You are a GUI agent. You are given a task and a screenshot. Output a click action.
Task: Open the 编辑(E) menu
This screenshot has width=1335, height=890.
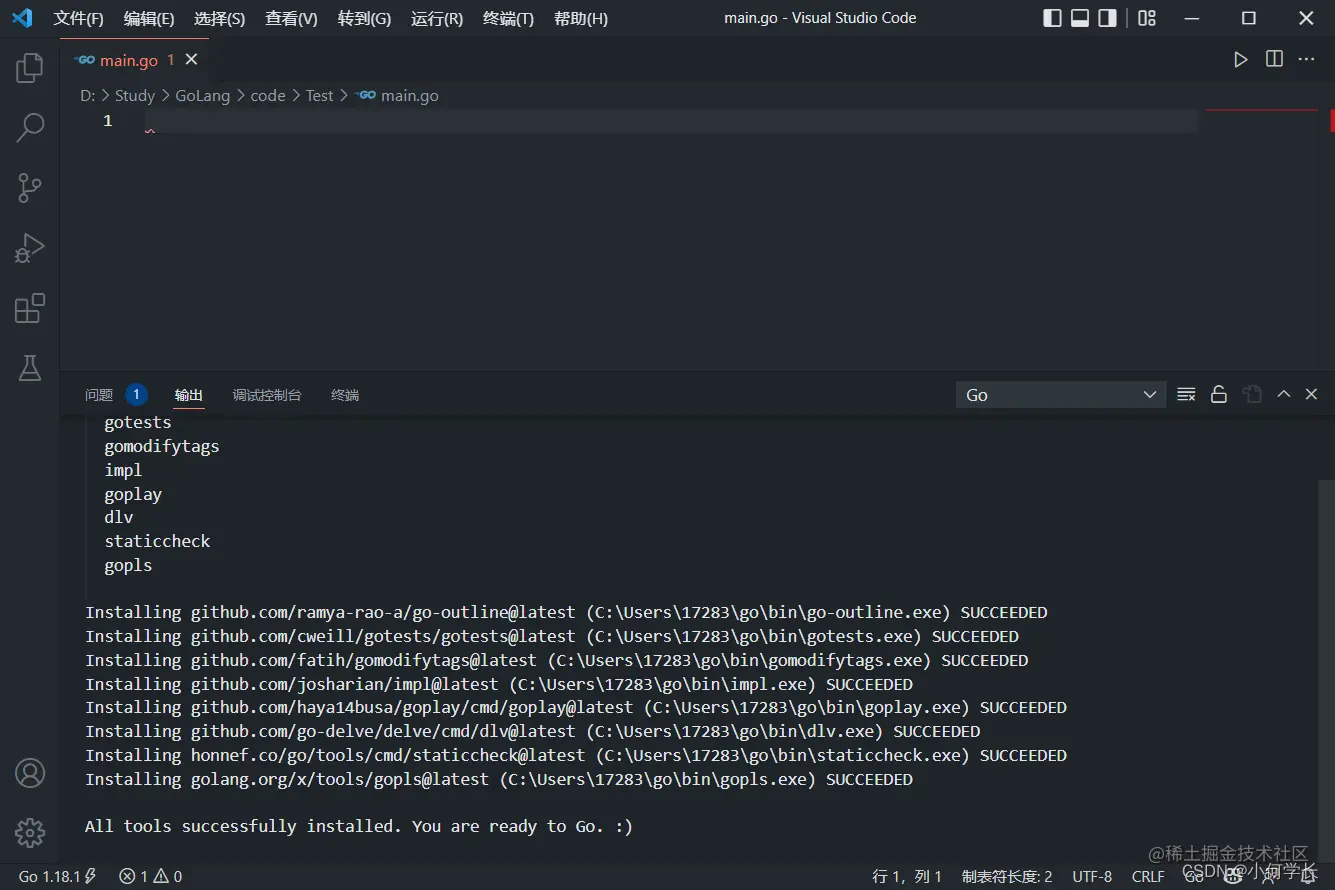pos(148,19)
